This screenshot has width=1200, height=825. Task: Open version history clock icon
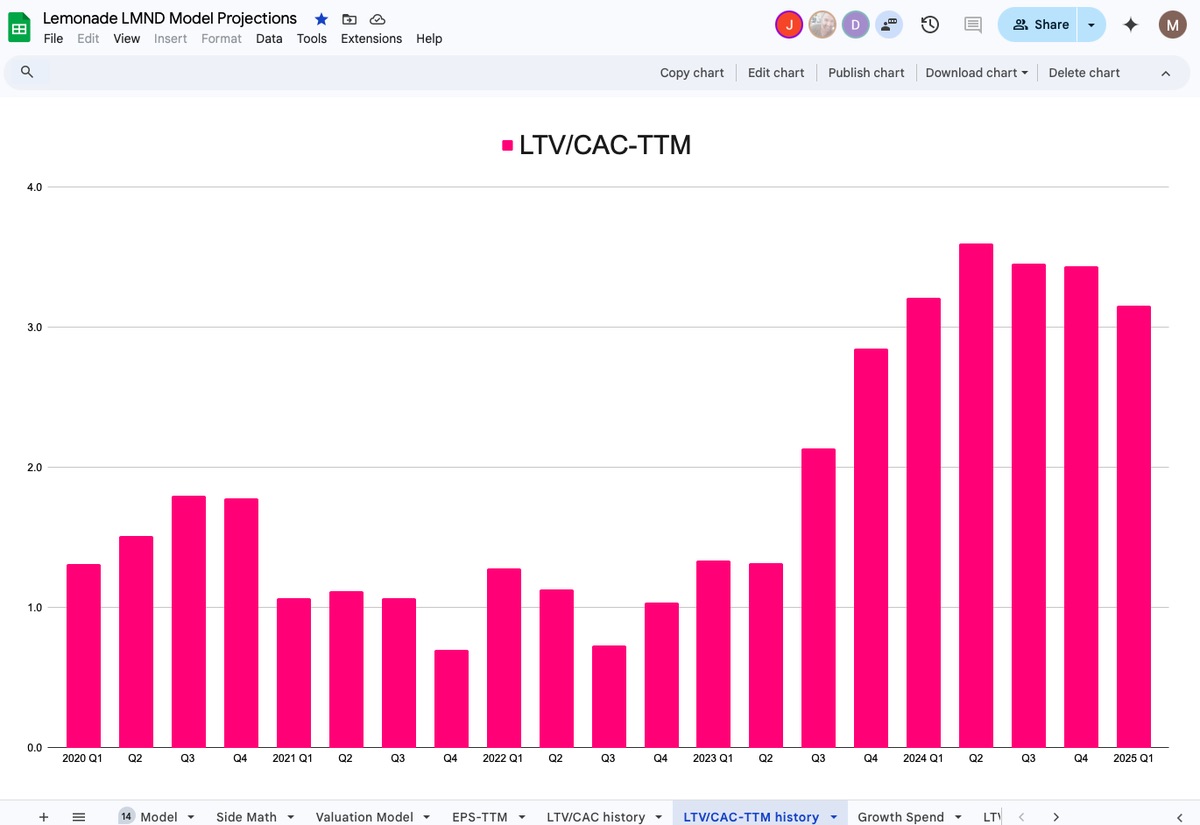[x=930, y=25]
